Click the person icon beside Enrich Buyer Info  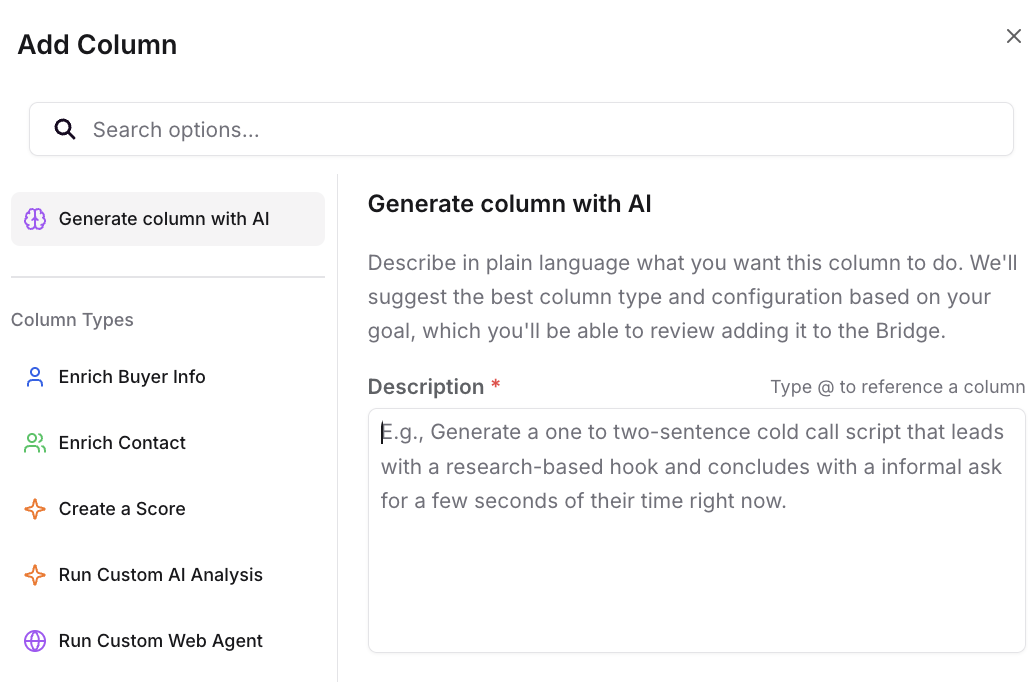coord(35,377)
